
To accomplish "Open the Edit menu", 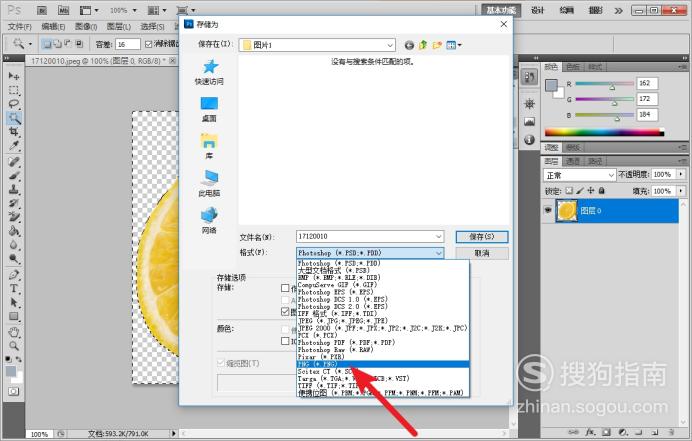I will [53, 27].
